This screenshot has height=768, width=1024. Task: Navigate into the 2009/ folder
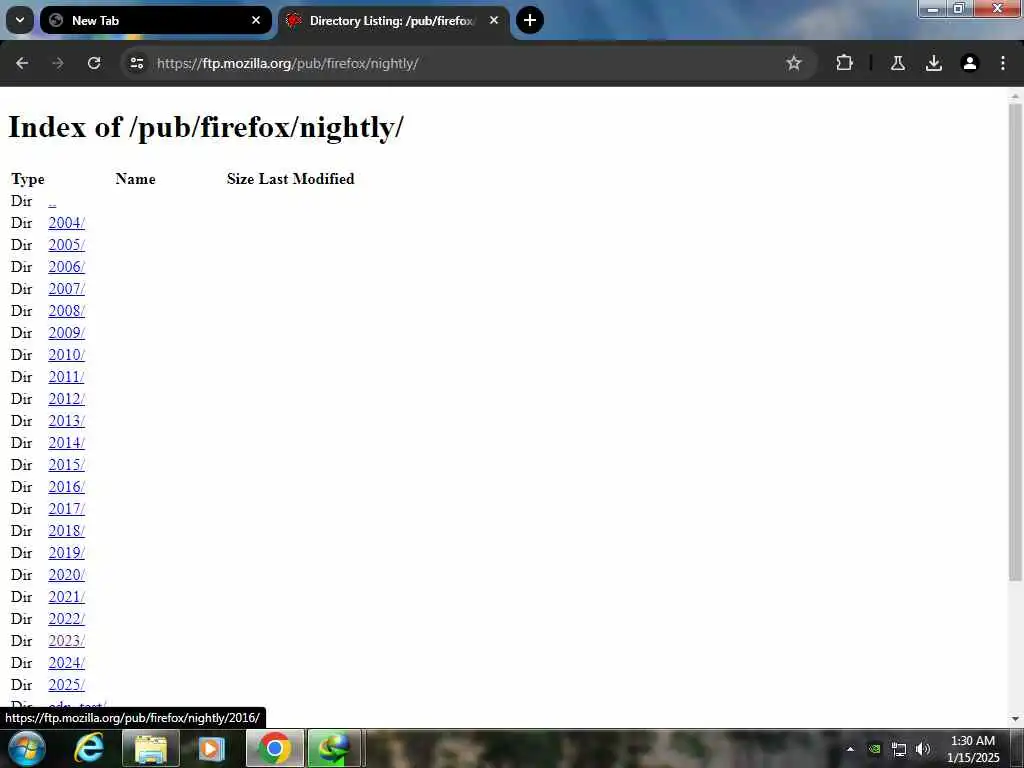(67, 333)
